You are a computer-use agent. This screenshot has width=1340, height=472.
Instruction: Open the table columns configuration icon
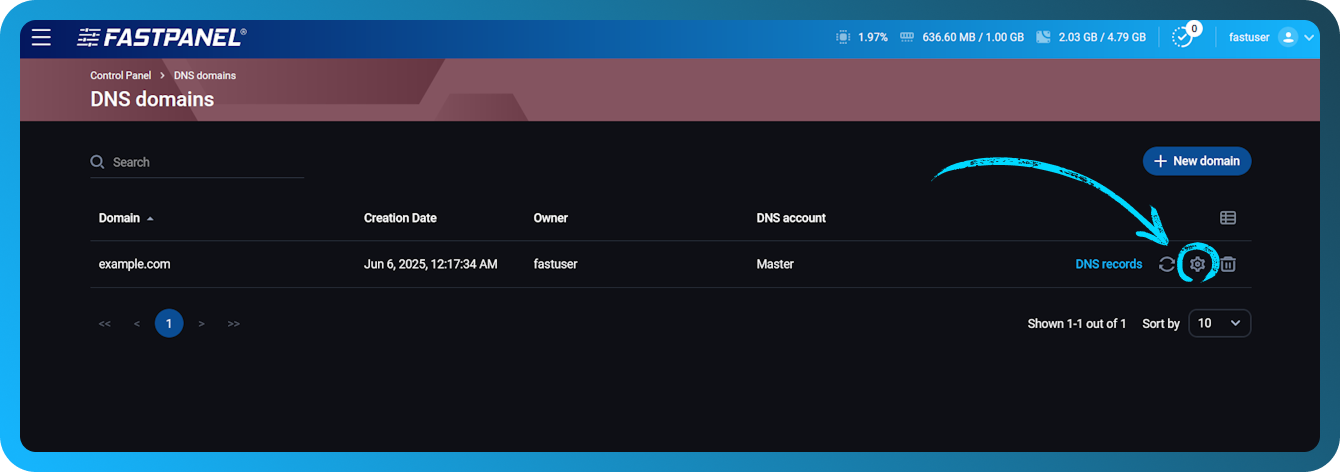tap(1228, 218)
